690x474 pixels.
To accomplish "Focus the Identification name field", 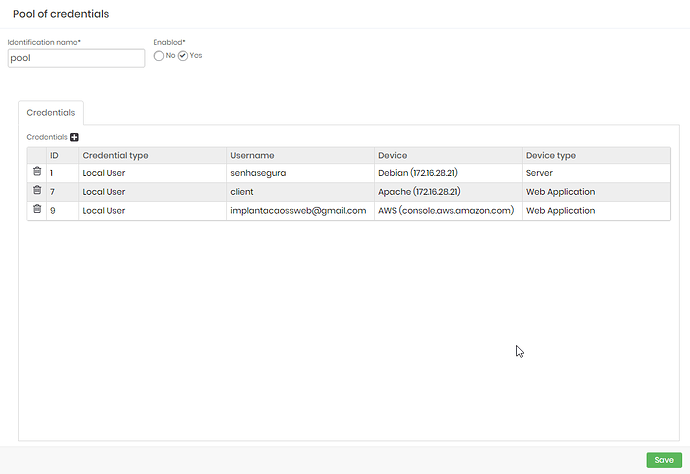I will (76, 58).
